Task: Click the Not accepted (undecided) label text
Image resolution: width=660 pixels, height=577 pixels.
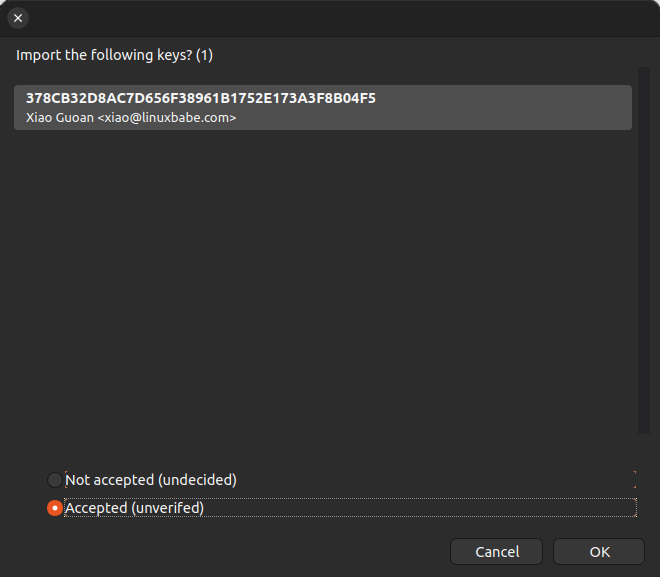Action: [151, 480]
